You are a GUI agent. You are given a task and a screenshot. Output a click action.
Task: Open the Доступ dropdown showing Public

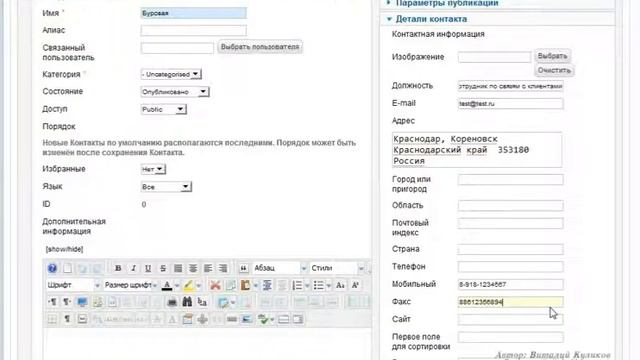click(x=163, y=109)
